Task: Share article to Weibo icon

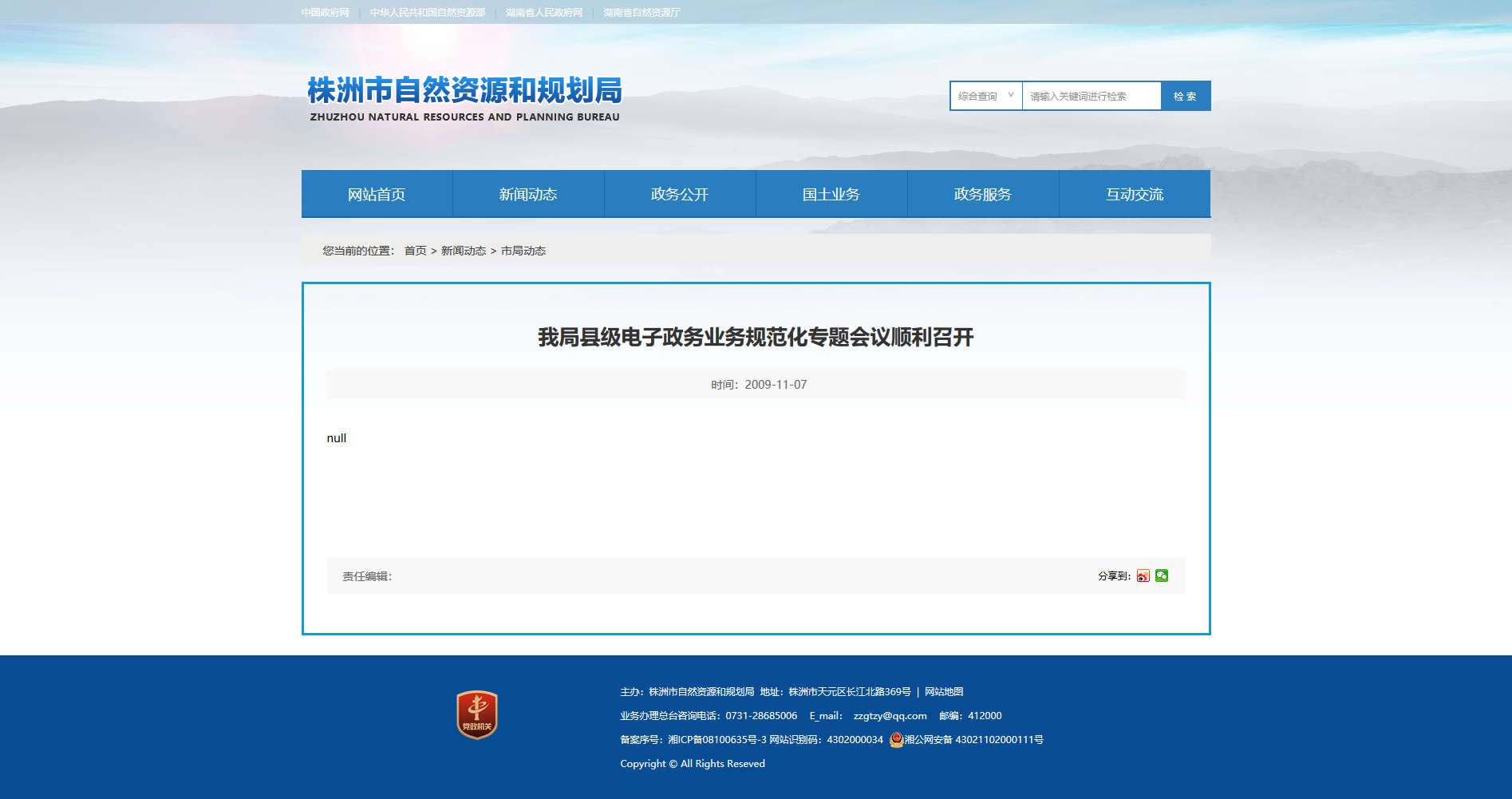Action: point(1143,576)
